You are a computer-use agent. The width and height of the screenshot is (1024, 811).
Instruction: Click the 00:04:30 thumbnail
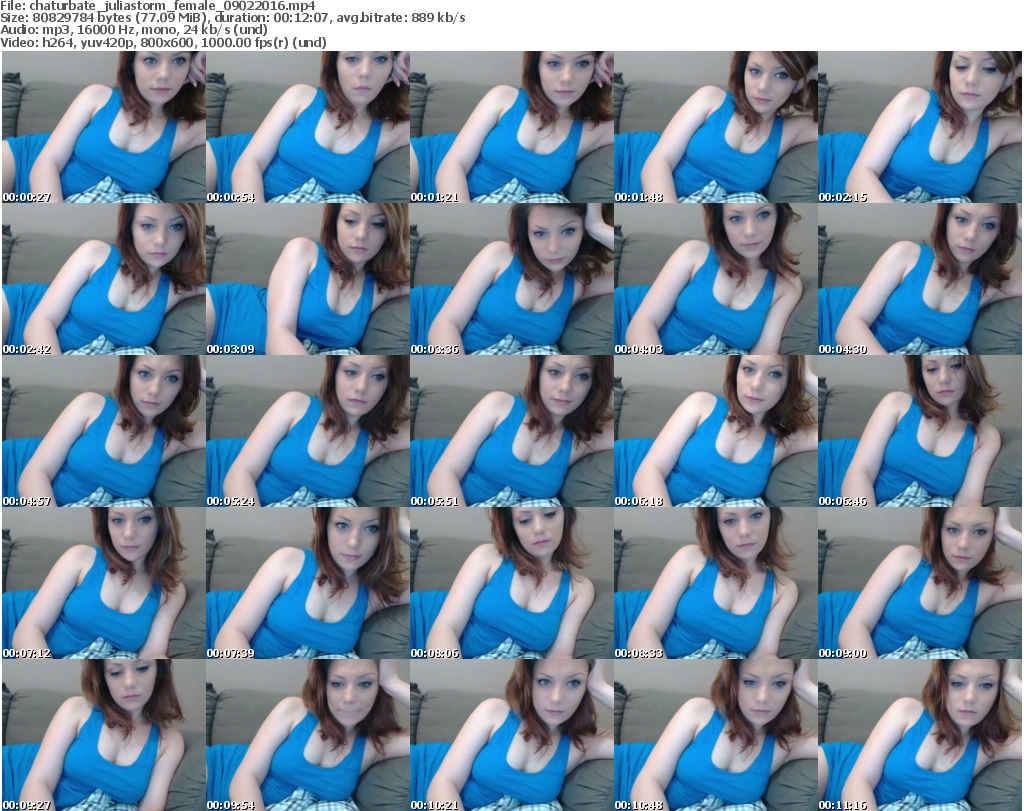click(x=920, y=279)
